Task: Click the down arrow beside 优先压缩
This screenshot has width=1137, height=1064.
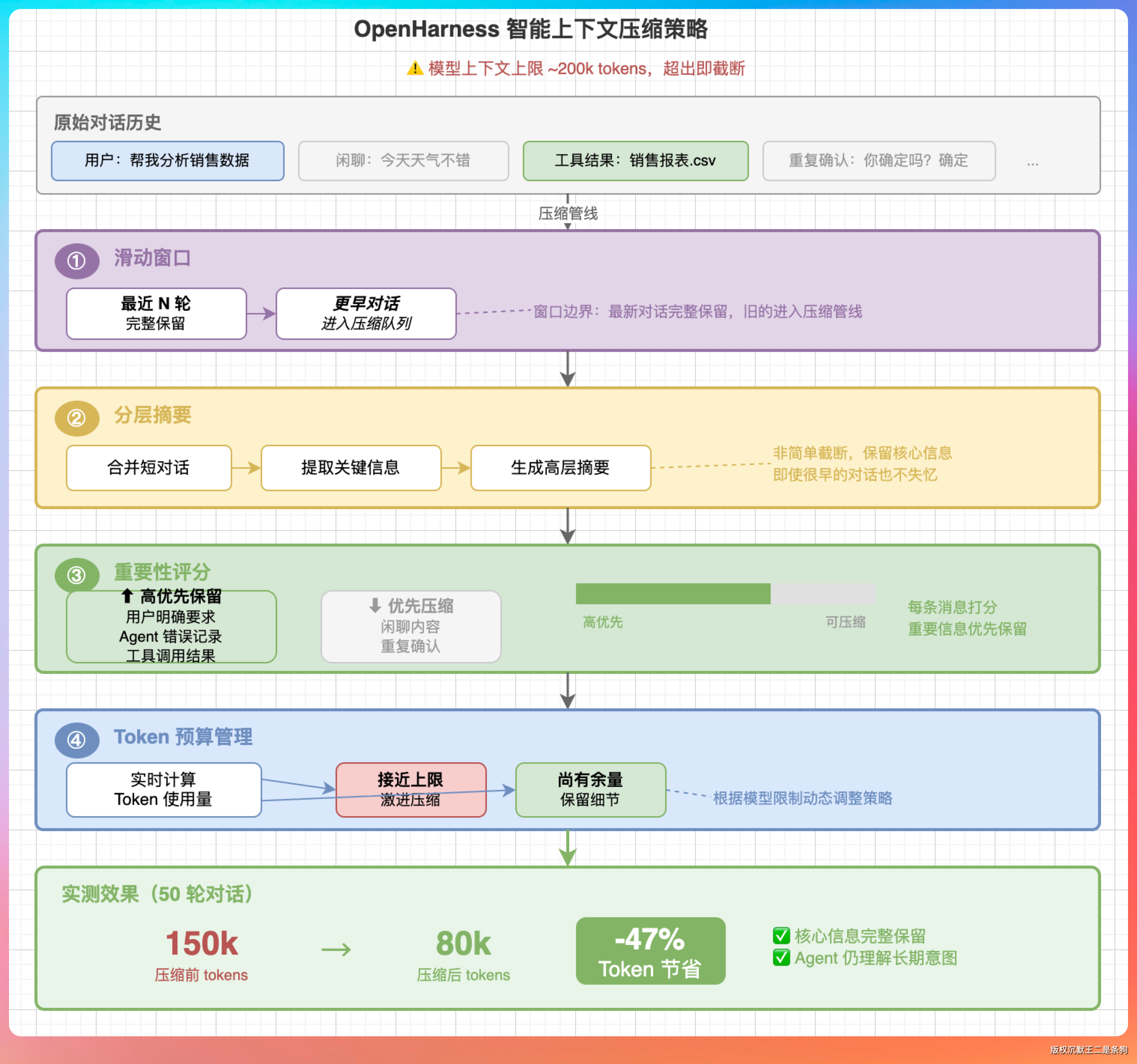Action: click(x=375, y=605)
